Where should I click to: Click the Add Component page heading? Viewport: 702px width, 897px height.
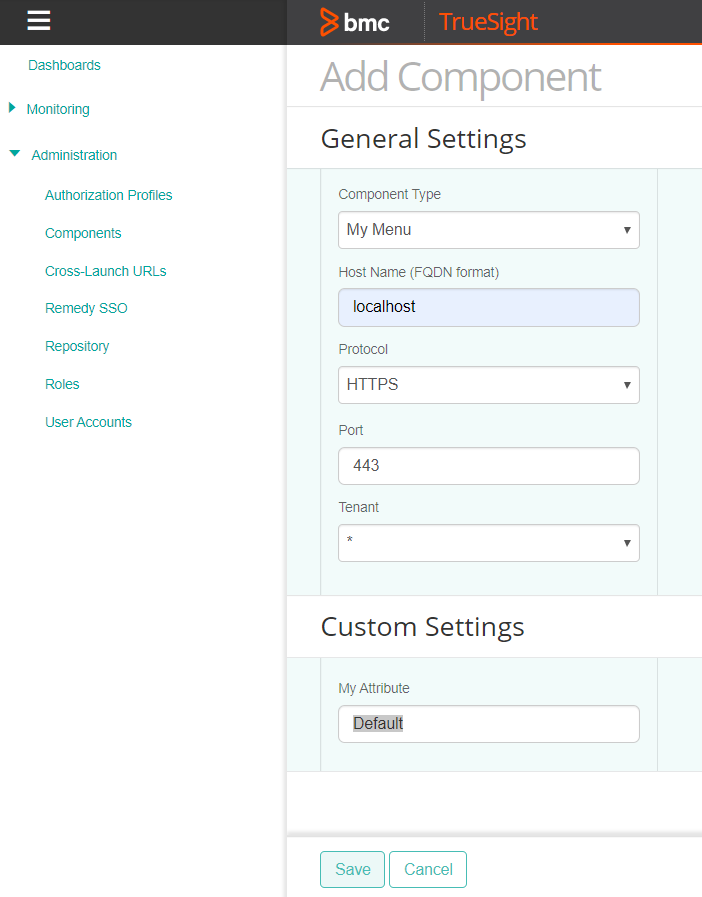pos(461,77)
